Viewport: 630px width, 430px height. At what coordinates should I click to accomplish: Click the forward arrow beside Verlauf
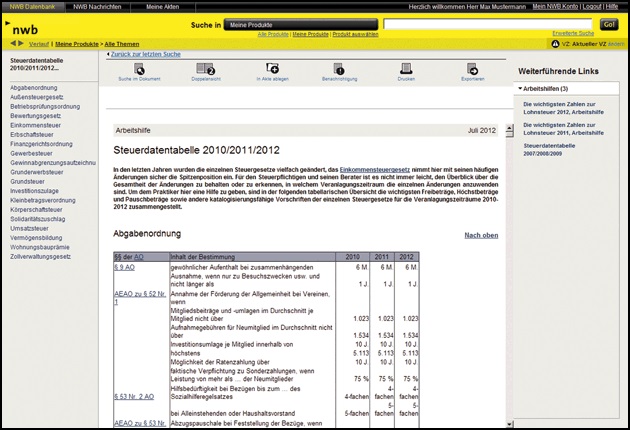coord(21,44)
